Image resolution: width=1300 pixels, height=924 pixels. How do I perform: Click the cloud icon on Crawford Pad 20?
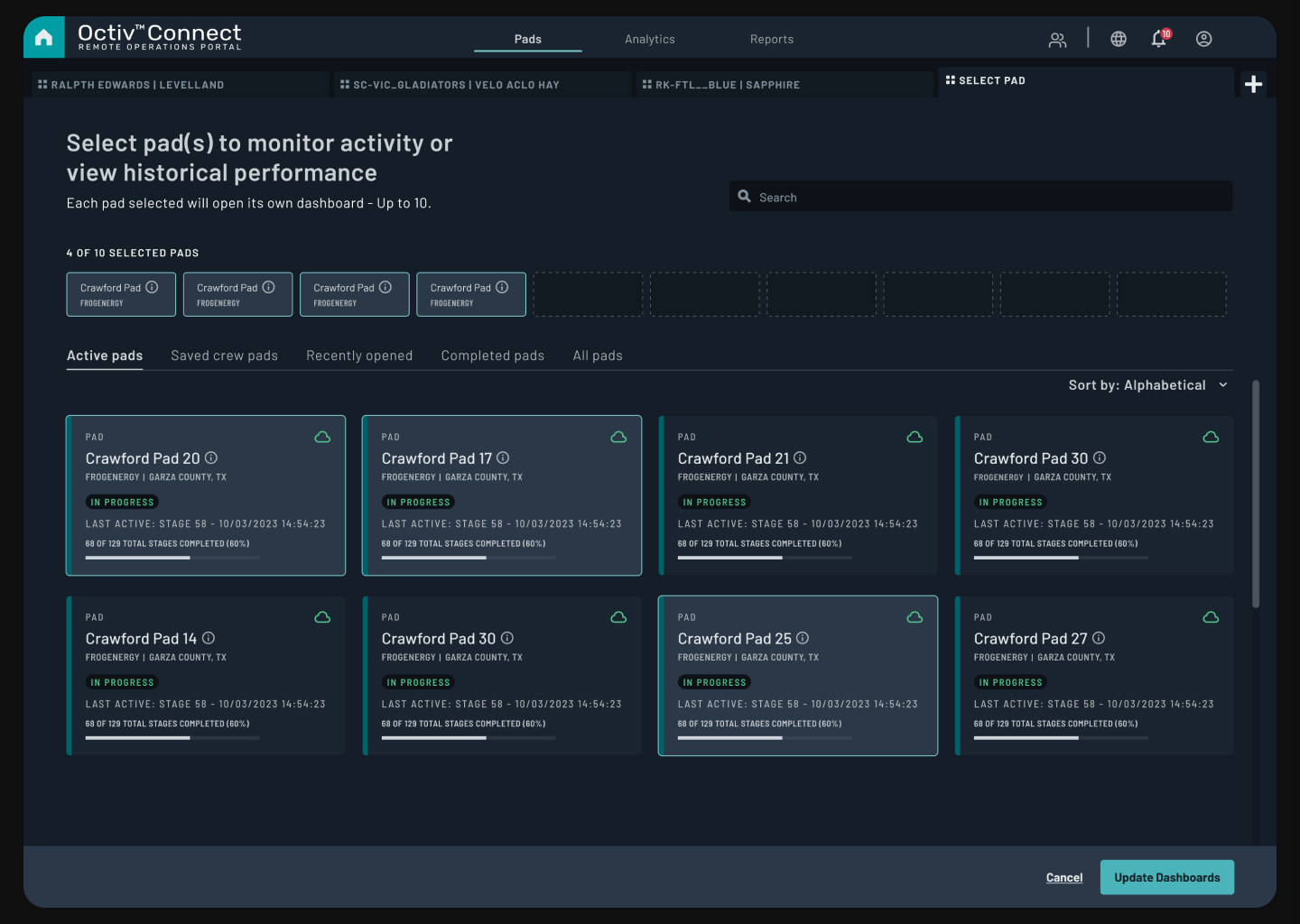[x=322, y=437]
